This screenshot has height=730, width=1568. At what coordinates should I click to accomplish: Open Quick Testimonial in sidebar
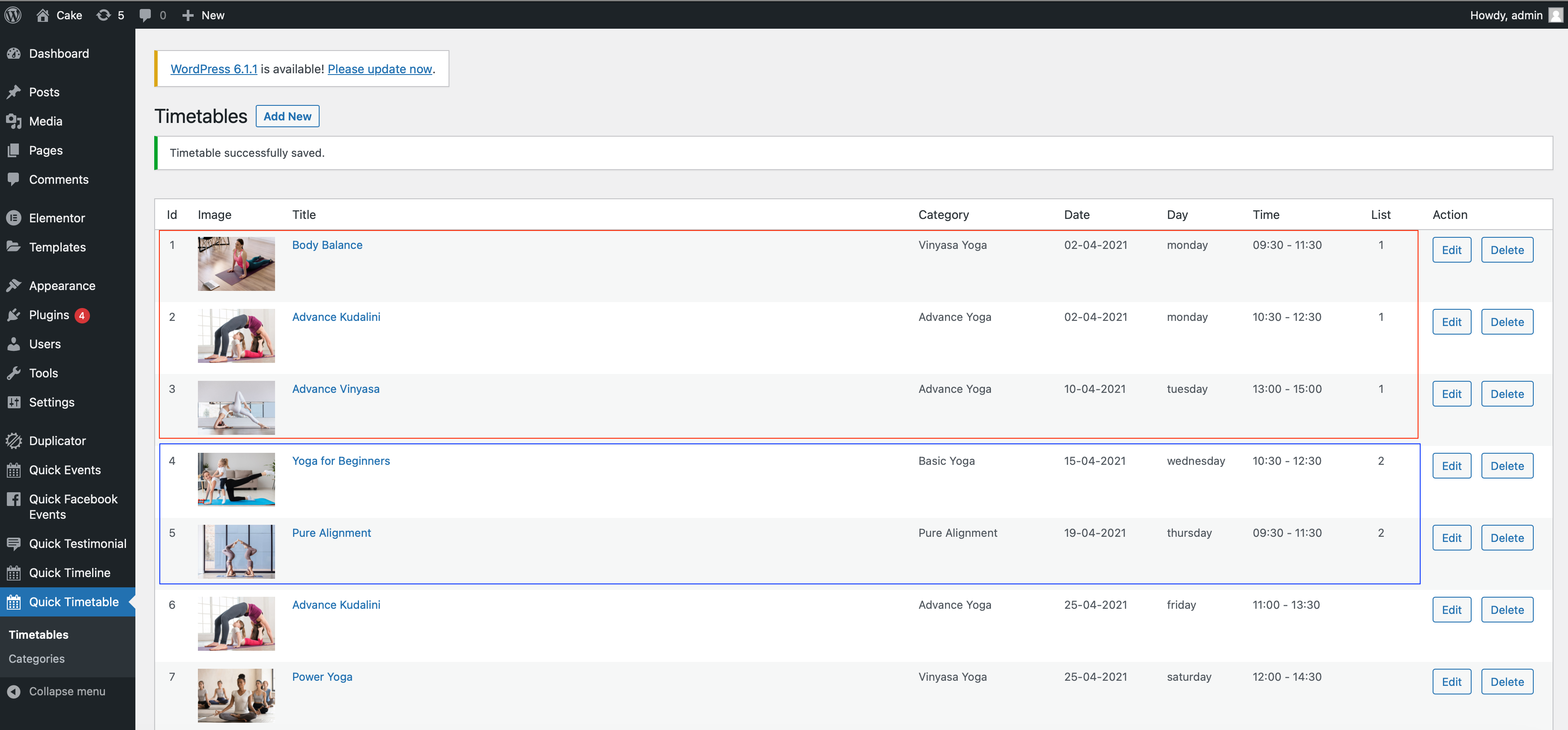pyautogui.click(x=77, y=543)
